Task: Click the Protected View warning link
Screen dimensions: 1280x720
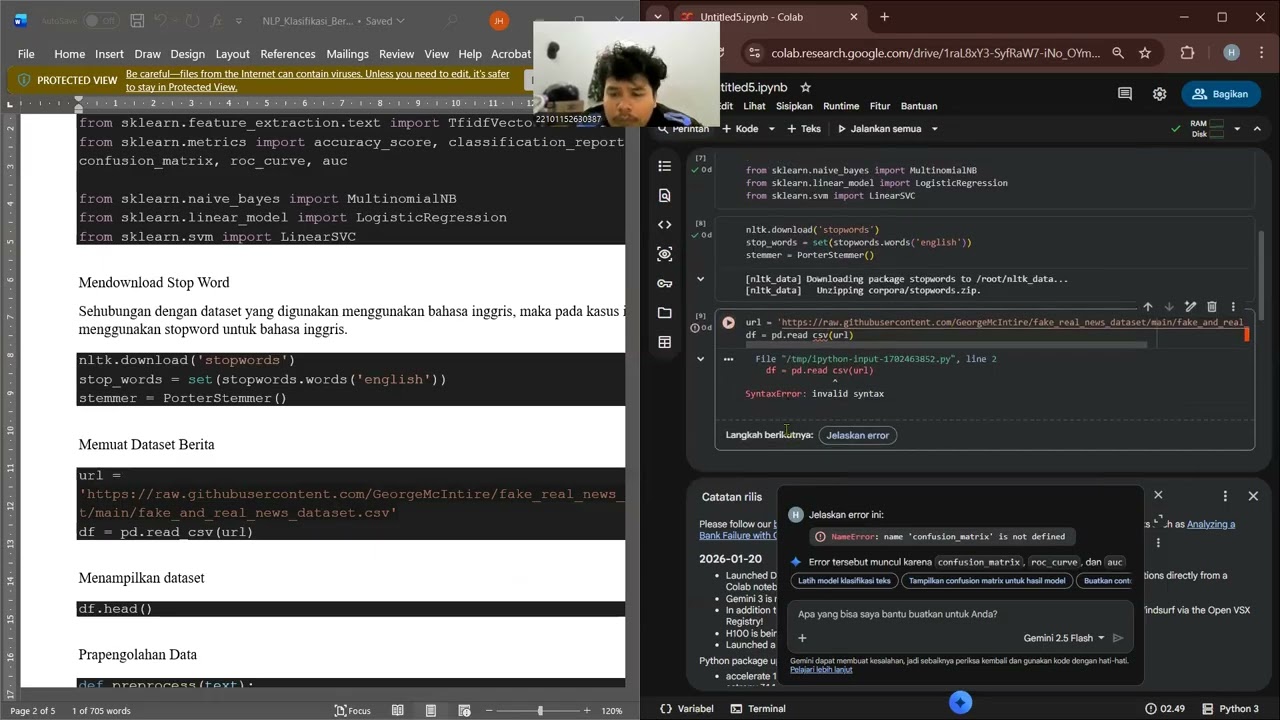Action: point(317,80)
